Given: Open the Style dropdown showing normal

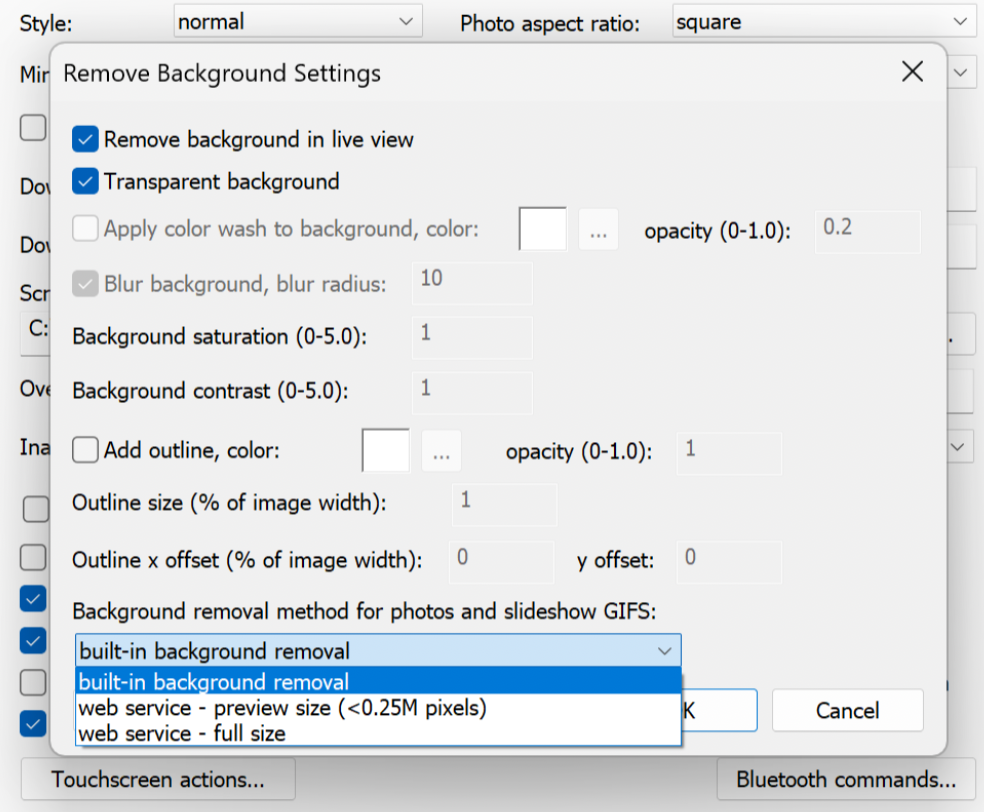Looking at the screenshot, I should coord(298,21).
